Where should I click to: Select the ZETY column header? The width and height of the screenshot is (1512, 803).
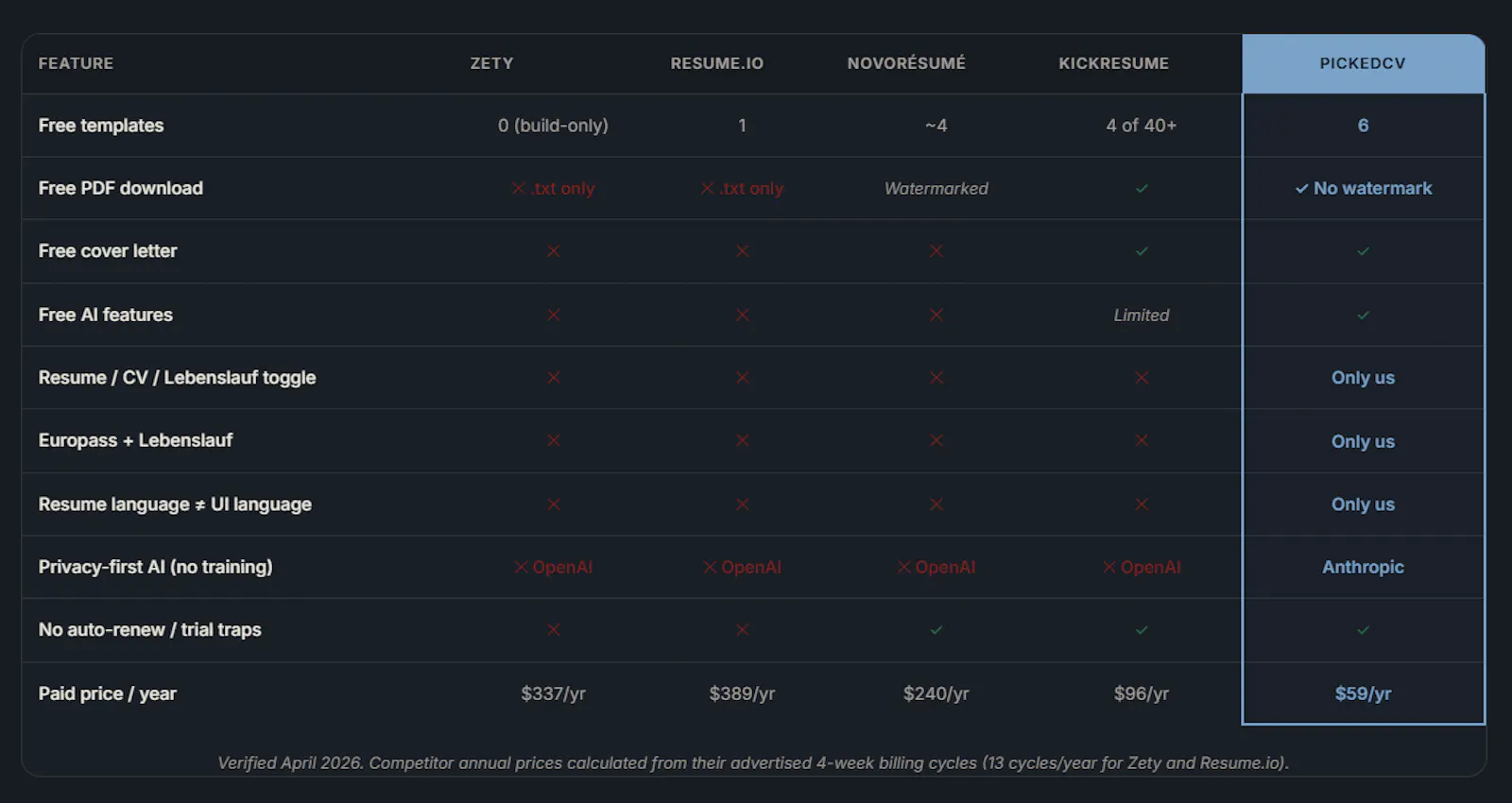coord(492,63)
